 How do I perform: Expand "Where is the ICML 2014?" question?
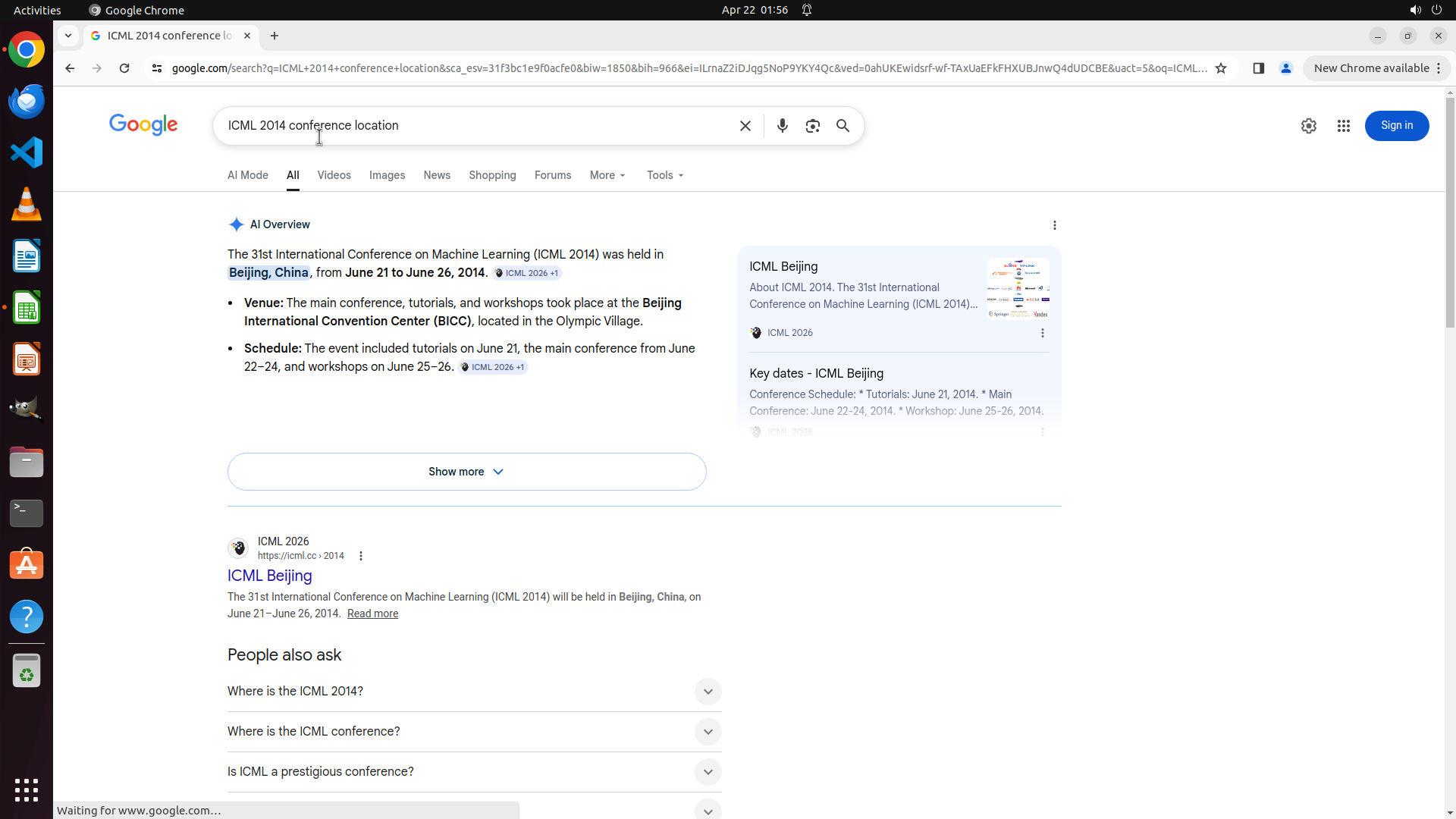[x=707, y=691]
